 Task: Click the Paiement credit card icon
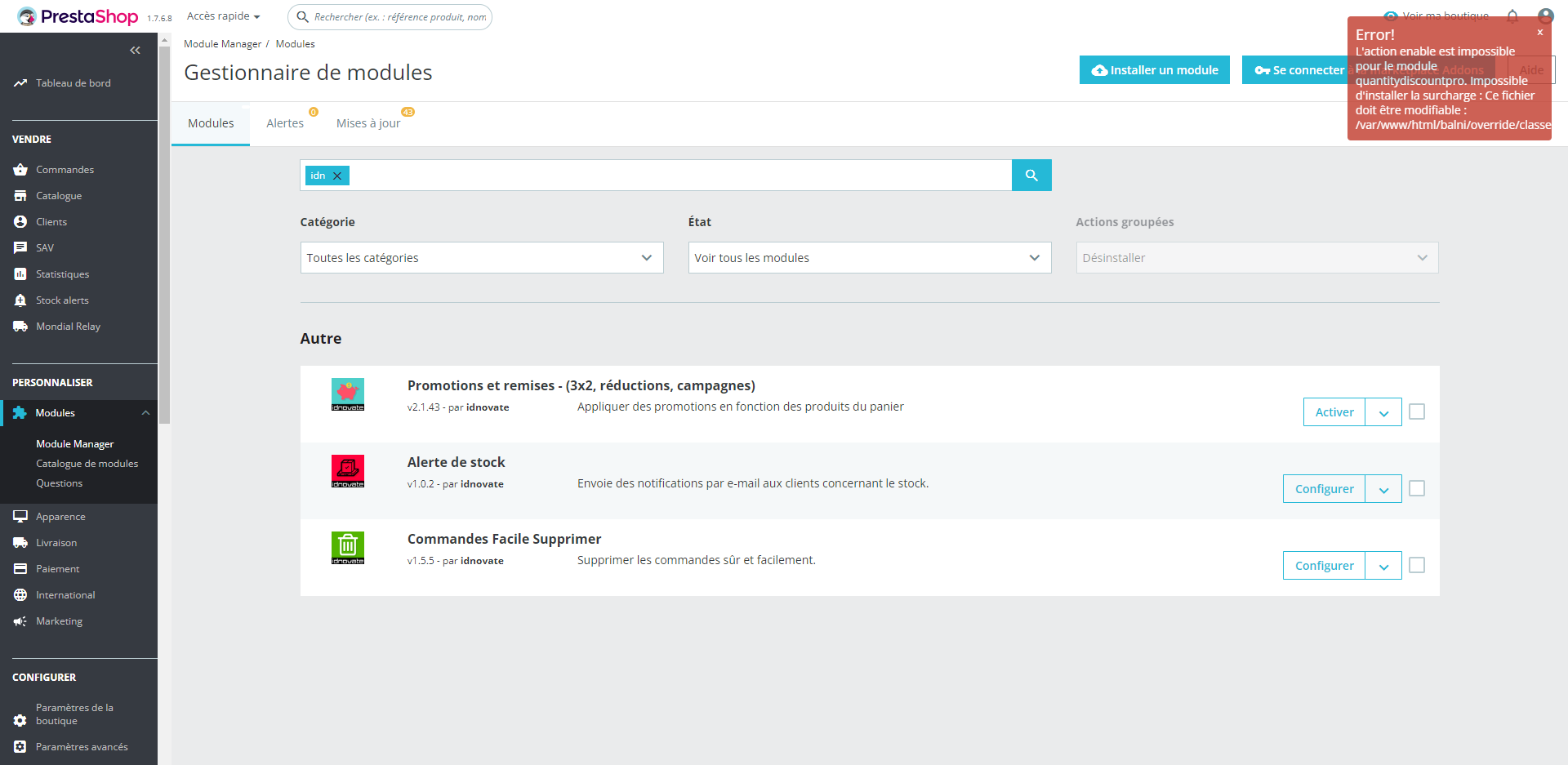(x=20, y=569)
